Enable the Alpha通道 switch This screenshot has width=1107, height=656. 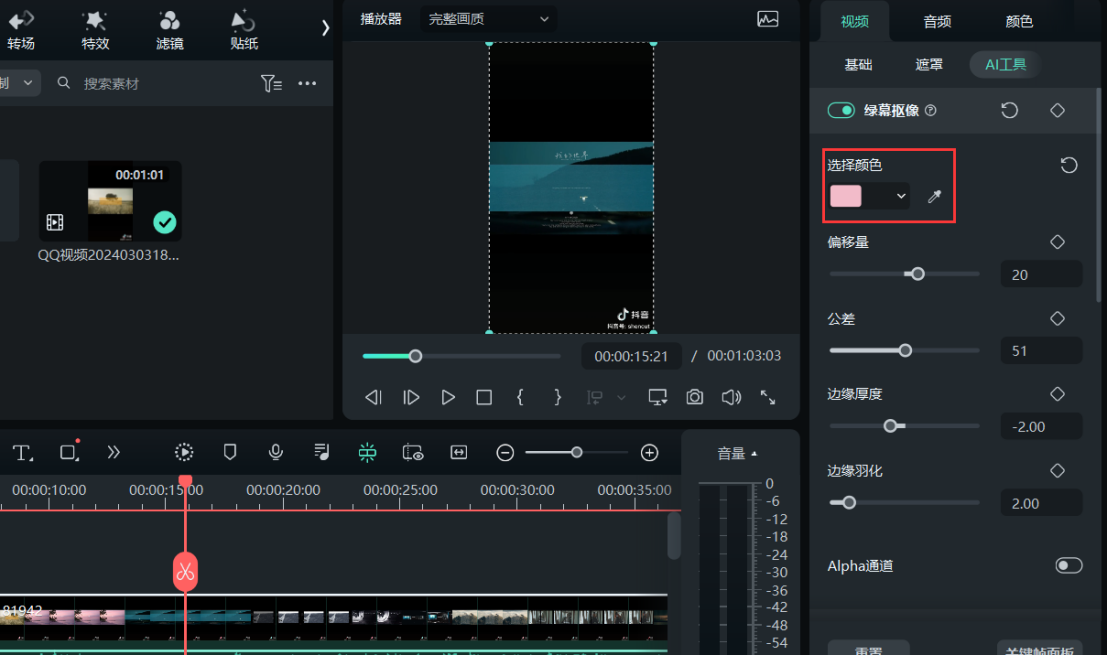pyautogui.click(x=1068, y=566)
